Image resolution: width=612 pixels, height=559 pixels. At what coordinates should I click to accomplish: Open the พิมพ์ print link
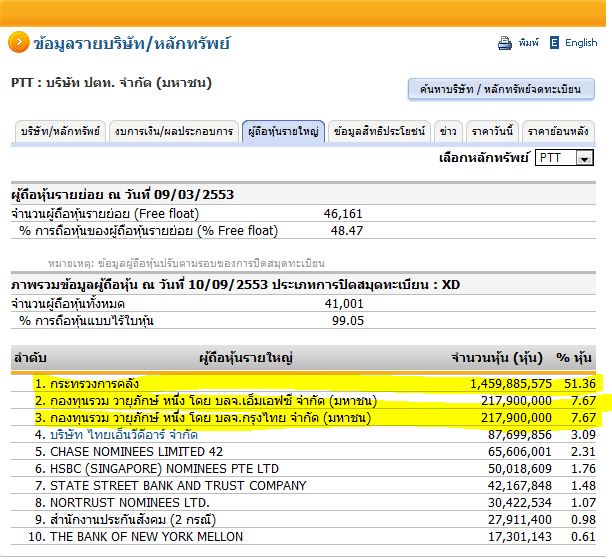point(528,42)
